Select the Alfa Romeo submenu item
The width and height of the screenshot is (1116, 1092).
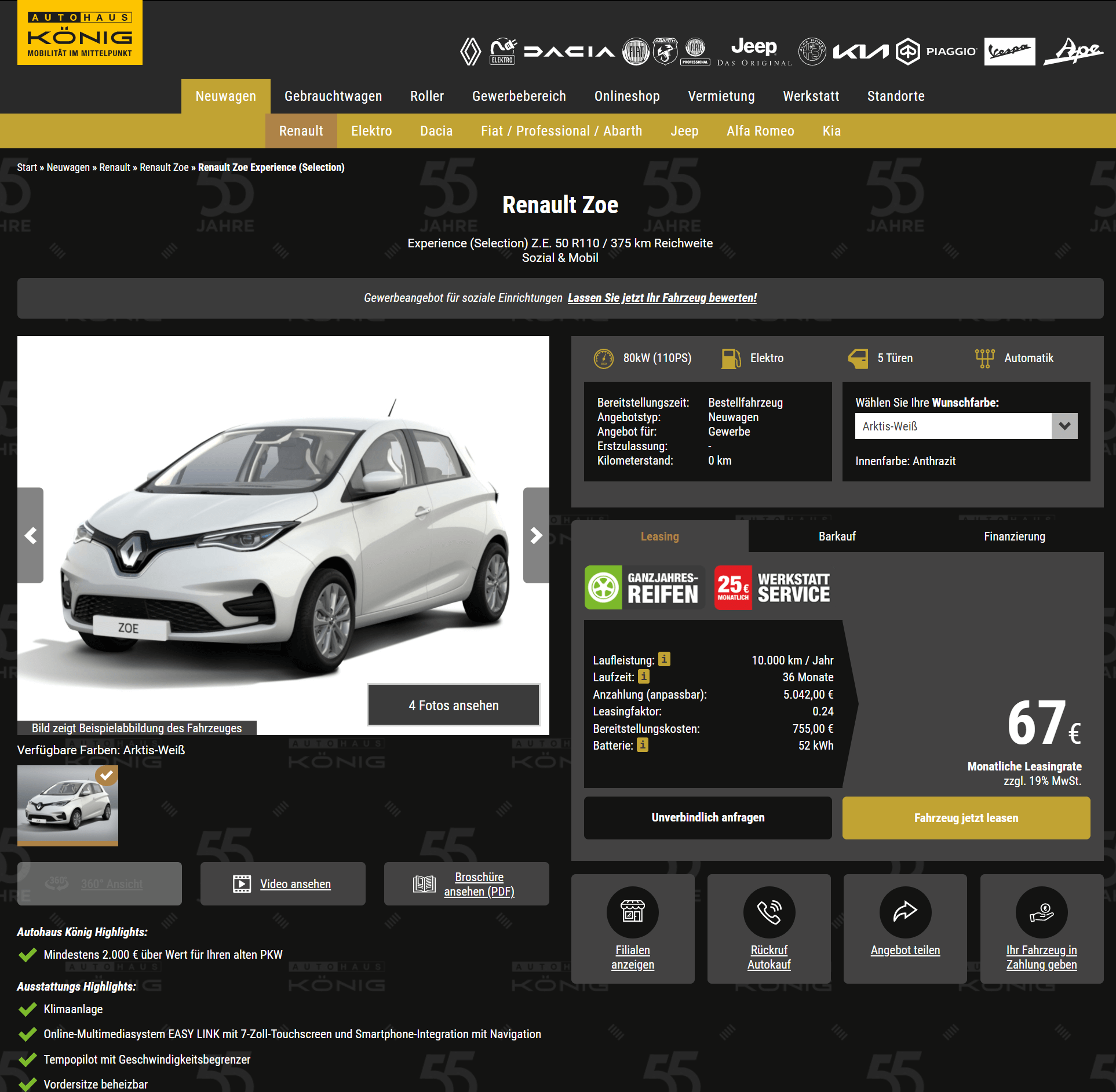[760, 131]
